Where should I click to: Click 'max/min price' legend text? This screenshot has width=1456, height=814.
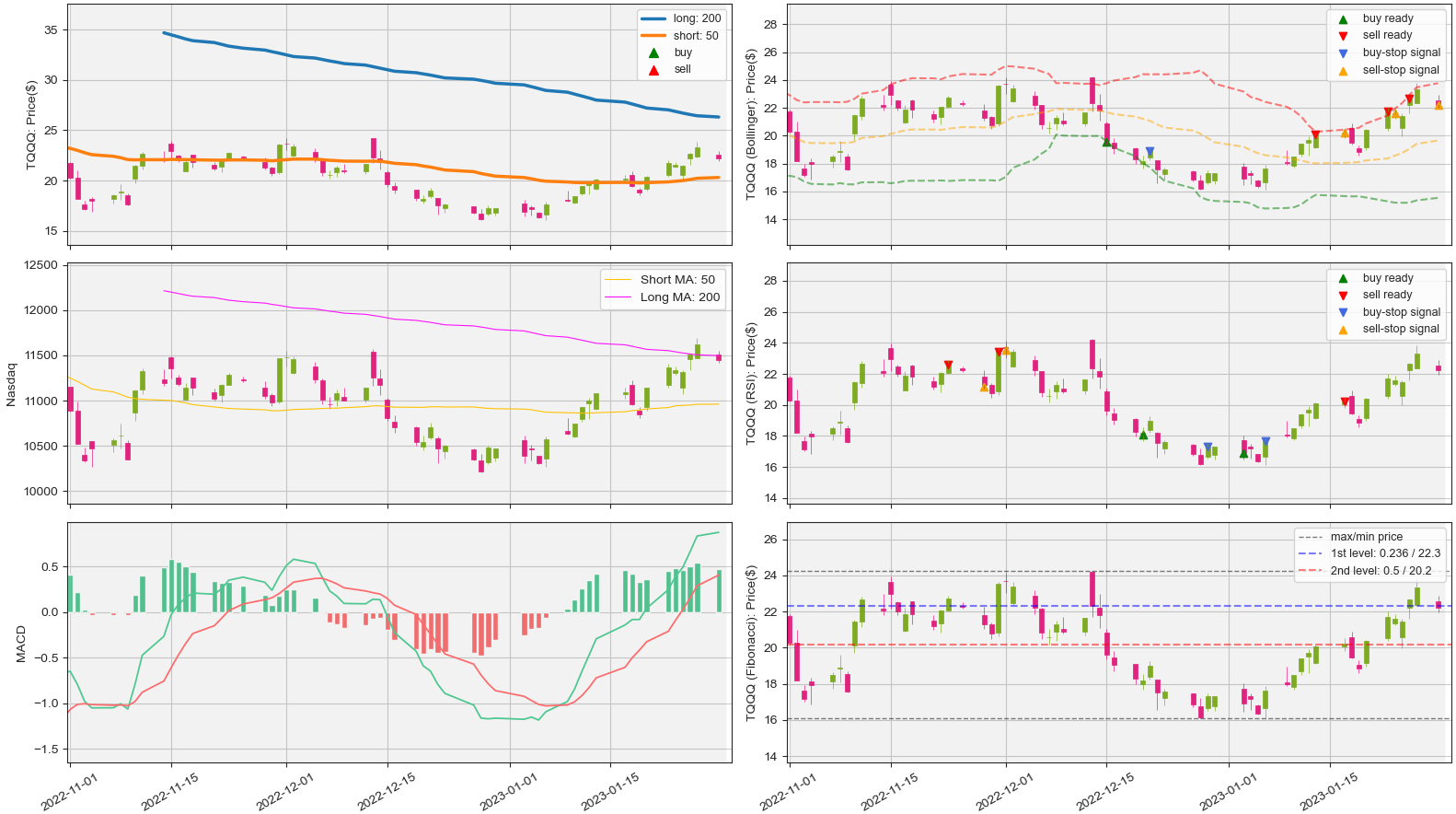tap(1367, 537)
